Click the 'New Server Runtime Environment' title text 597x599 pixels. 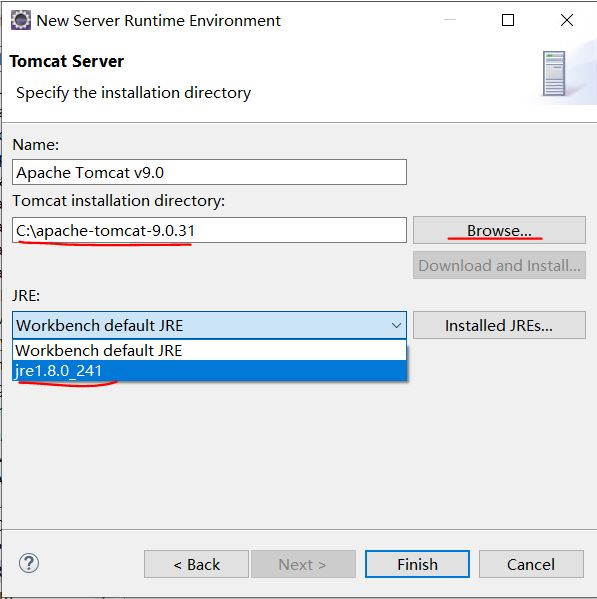(x=159, y=21)
